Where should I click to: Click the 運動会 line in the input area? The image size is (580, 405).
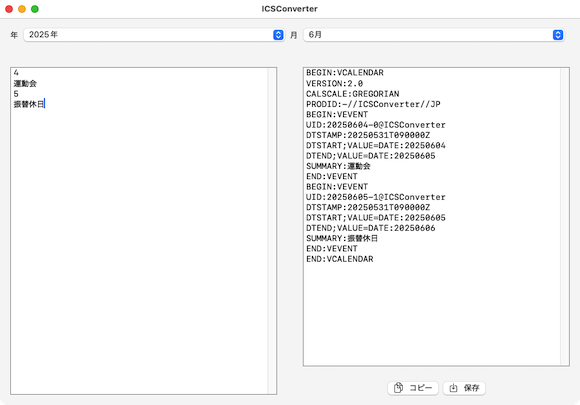tap(25, 83)
